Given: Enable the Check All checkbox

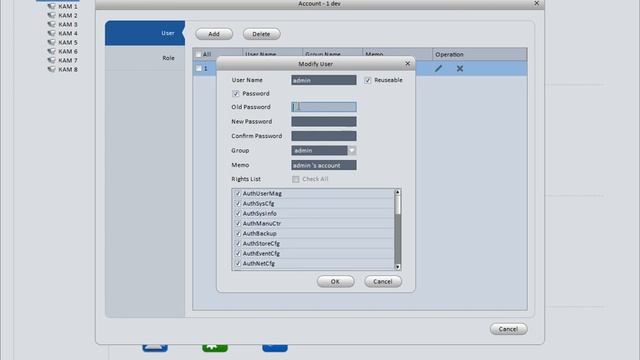Looking at the screenshot, I should 296,179.
